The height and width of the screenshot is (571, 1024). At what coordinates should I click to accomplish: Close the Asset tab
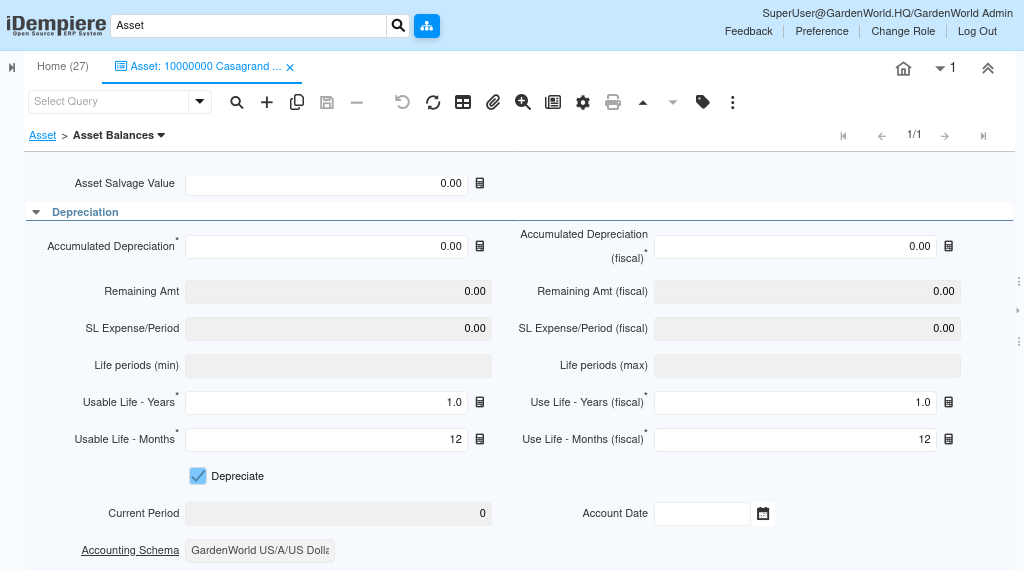pos(290,68)
